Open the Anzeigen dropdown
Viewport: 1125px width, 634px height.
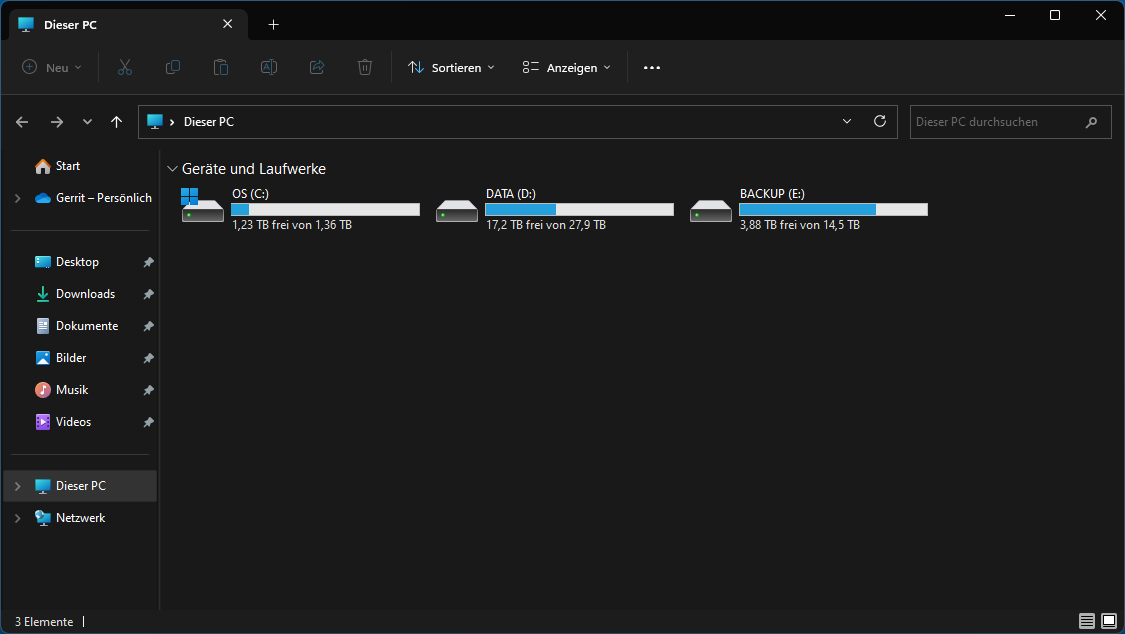coord(567,67)
